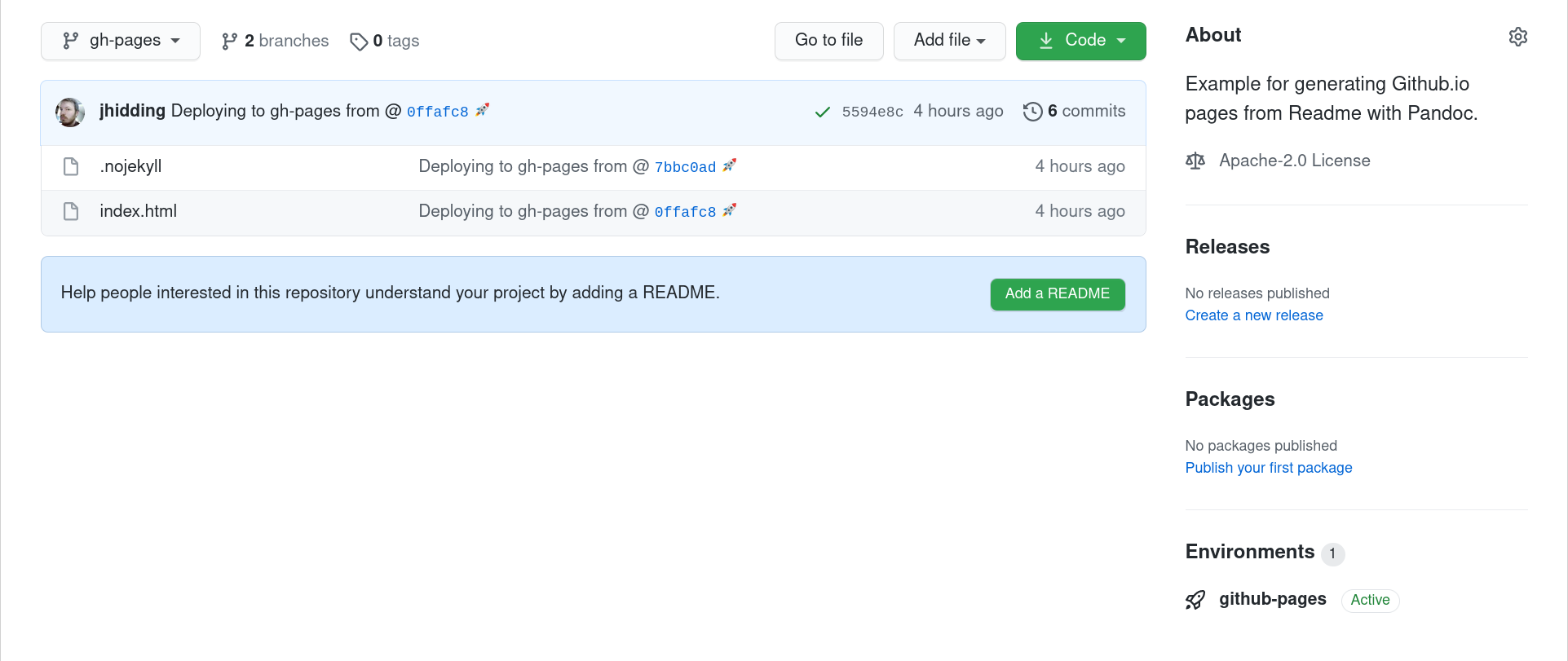Click the scales icon beside Apache-2.0 License

(1195, 160)
